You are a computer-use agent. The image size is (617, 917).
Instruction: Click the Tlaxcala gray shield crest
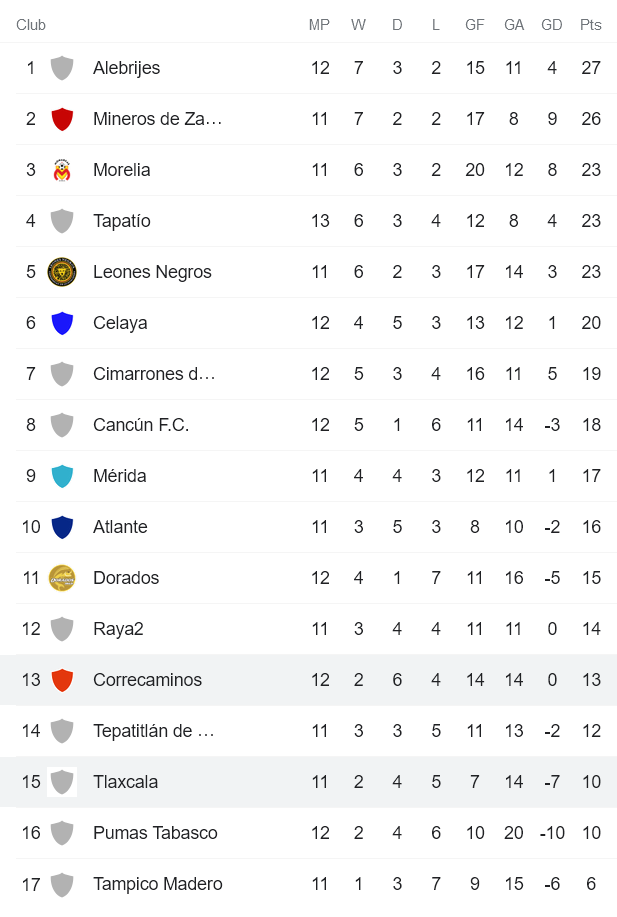[x=62, y=782]
